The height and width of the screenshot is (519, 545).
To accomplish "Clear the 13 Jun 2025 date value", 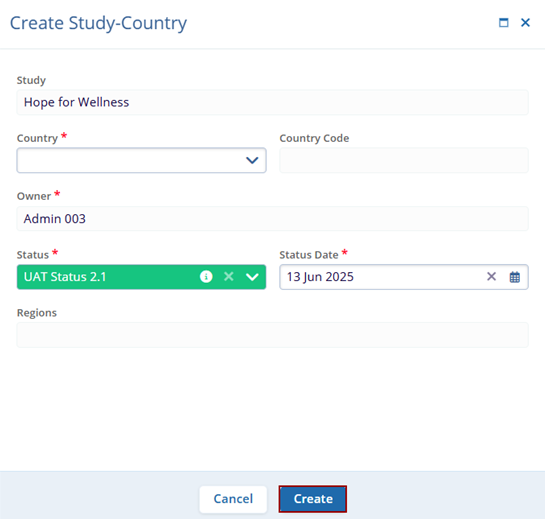I will click(x=491, y=277).
